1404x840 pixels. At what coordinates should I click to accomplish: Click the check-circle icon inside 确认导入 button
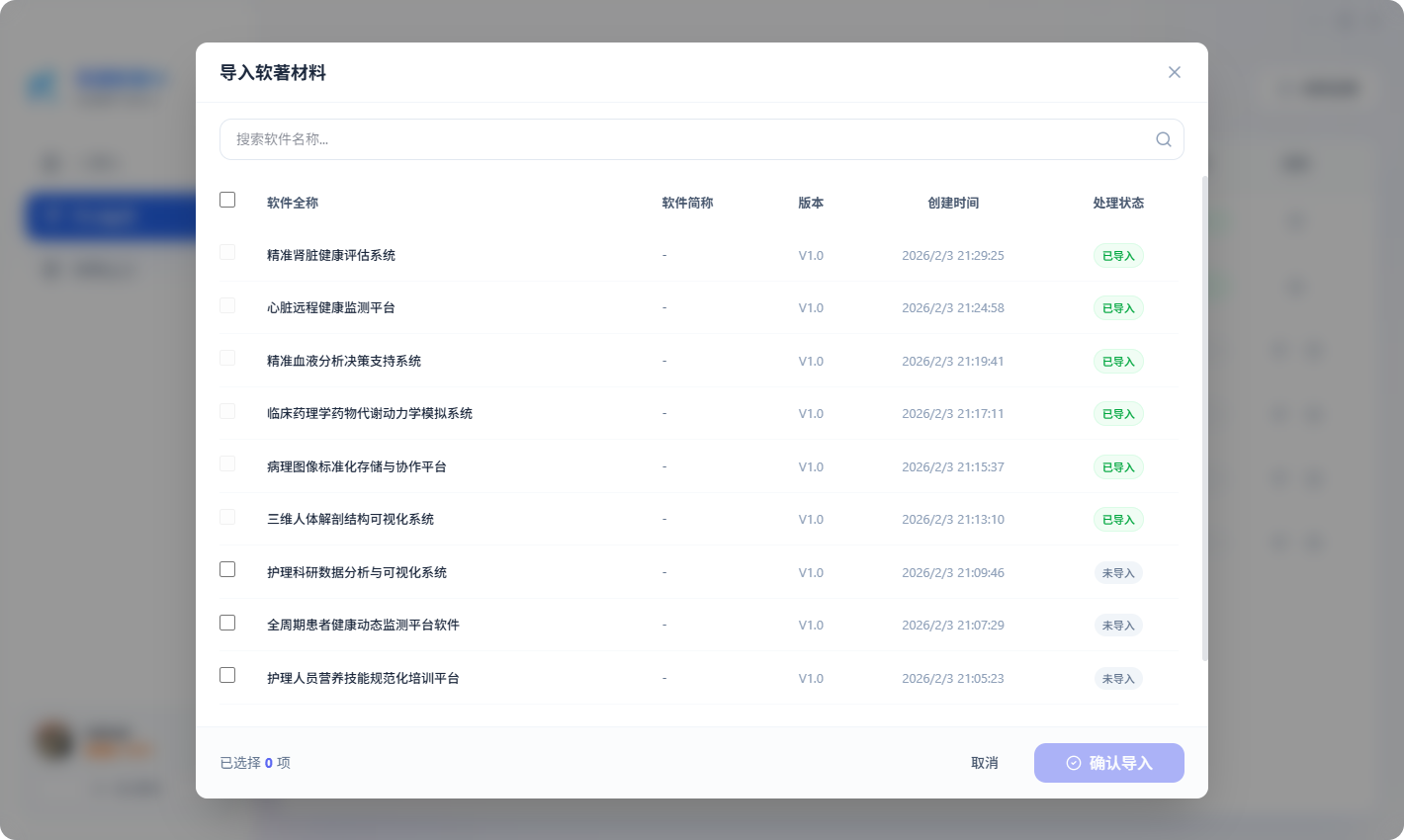coord(1074,762)
